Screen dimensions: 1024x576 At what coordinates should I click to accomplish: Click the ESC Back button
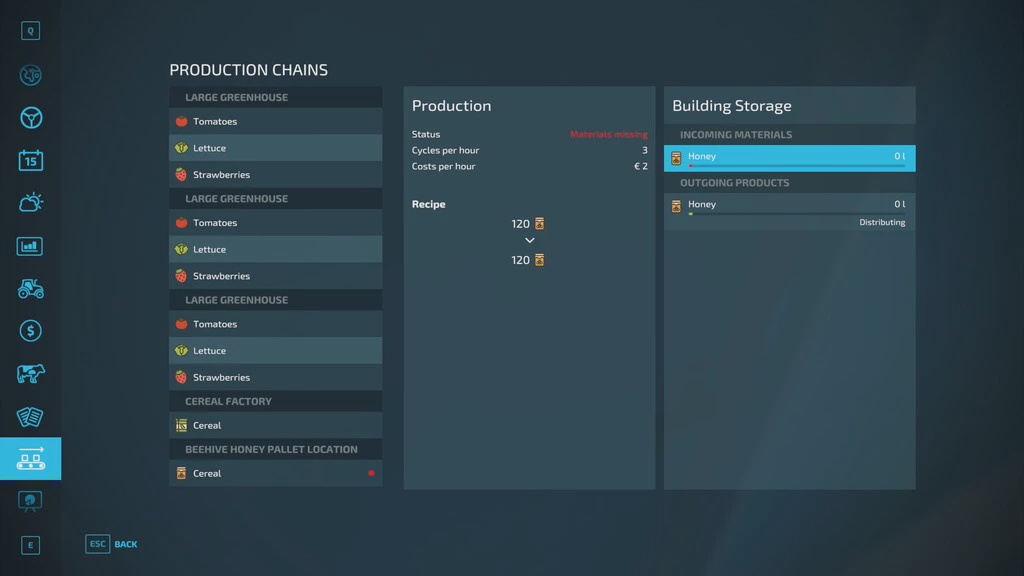(x=112, y=544)
